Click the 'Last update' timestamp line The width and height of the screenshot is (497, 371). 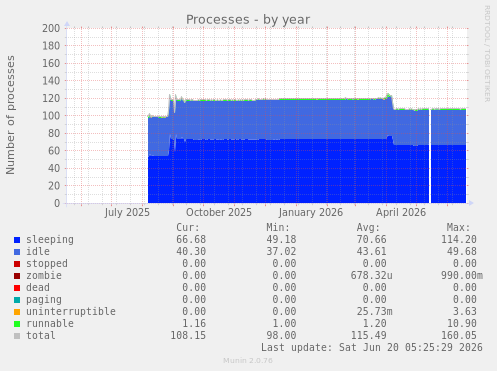pyautogui.click(x=372, y=347)
